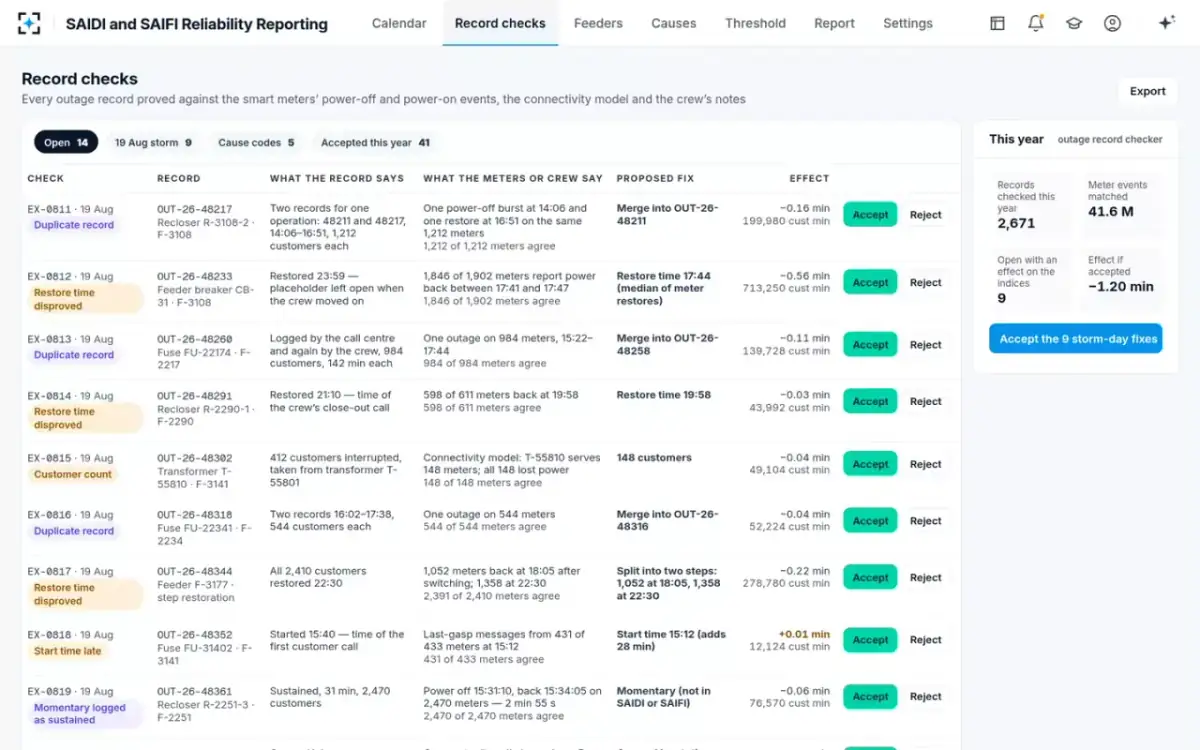
Task: Filter by 19 Aug storm
Action: coord(153,143)
